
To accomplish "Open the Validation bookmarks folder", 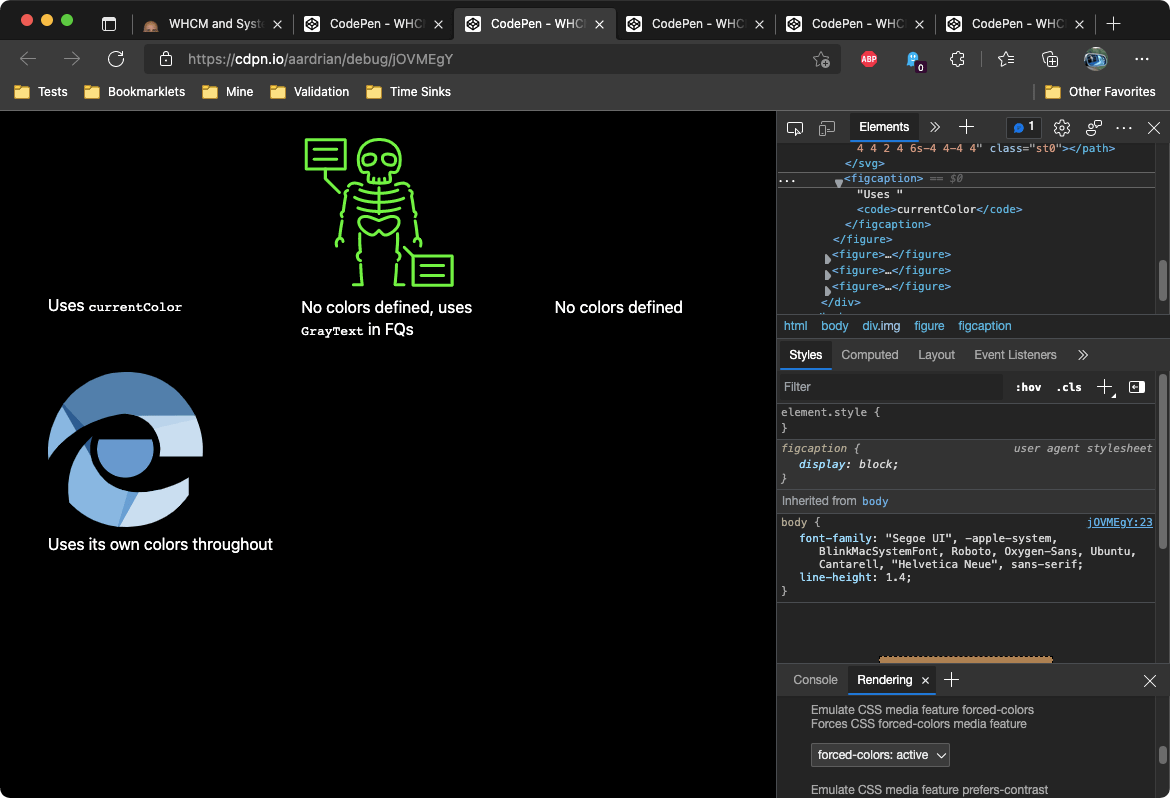I will [310, 92].
